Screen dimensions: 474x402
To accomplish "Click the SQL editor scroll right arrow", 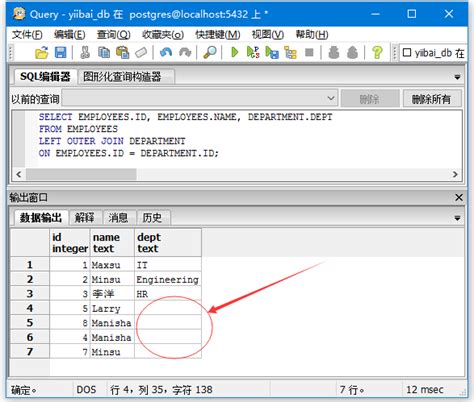I will click(x=455, y=174).
